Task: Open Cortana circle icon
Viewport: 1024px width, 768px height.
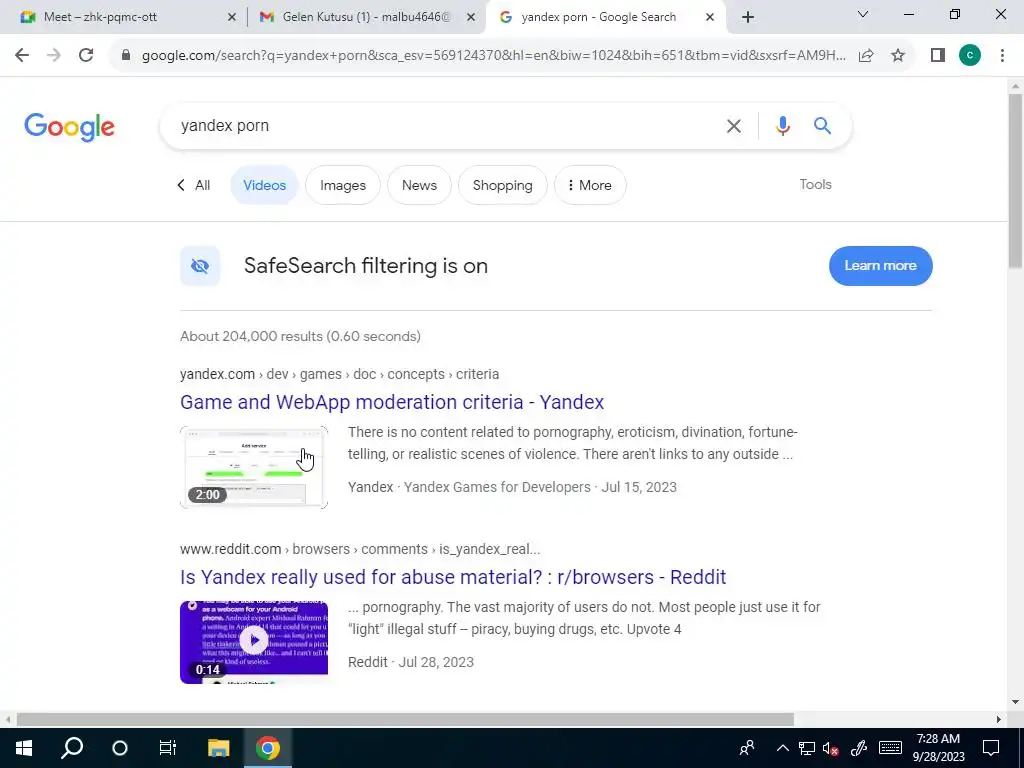Action: tap(120, 748)
